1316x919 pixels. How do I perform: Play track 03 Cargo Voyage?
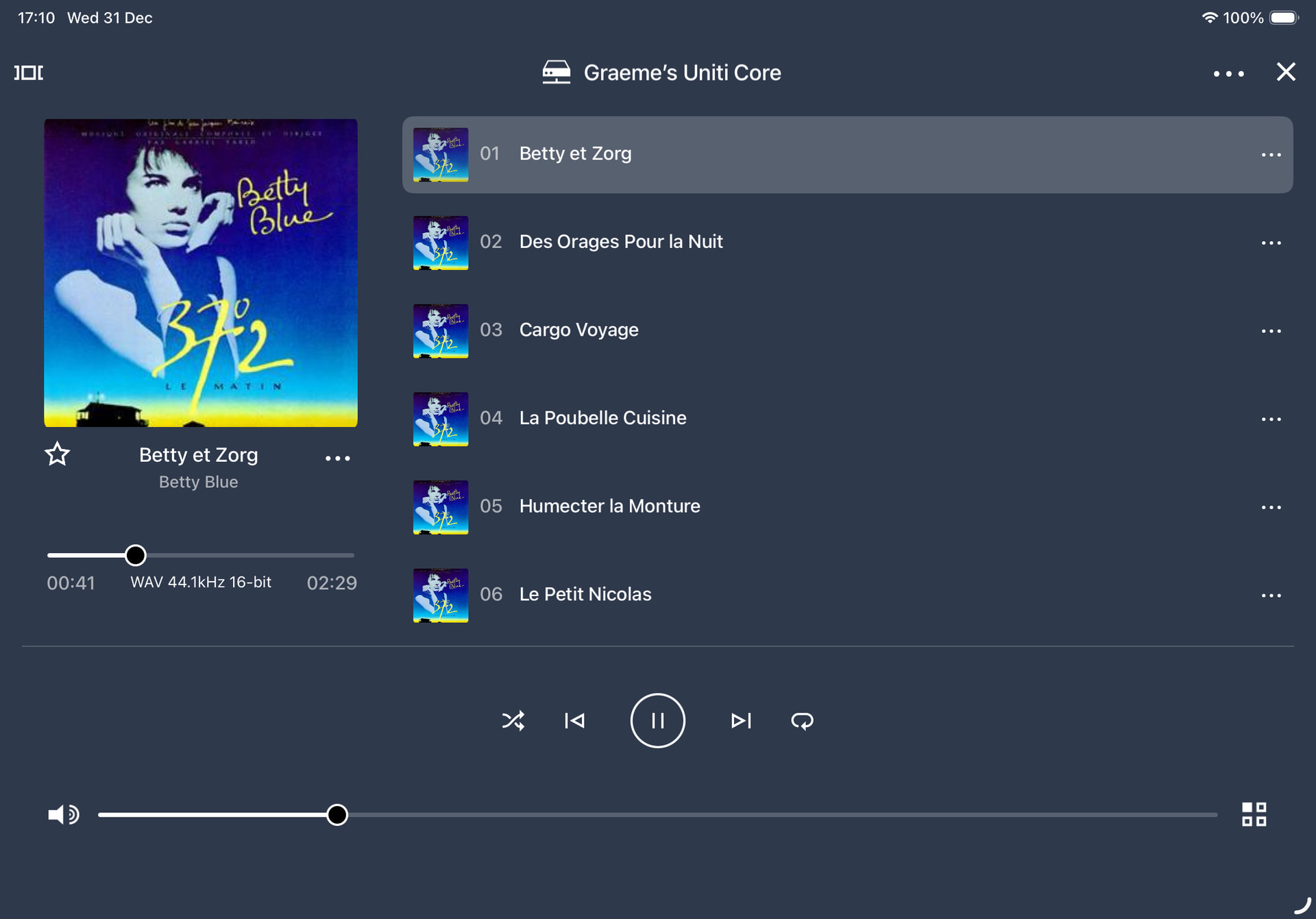(x=578, y=330)
